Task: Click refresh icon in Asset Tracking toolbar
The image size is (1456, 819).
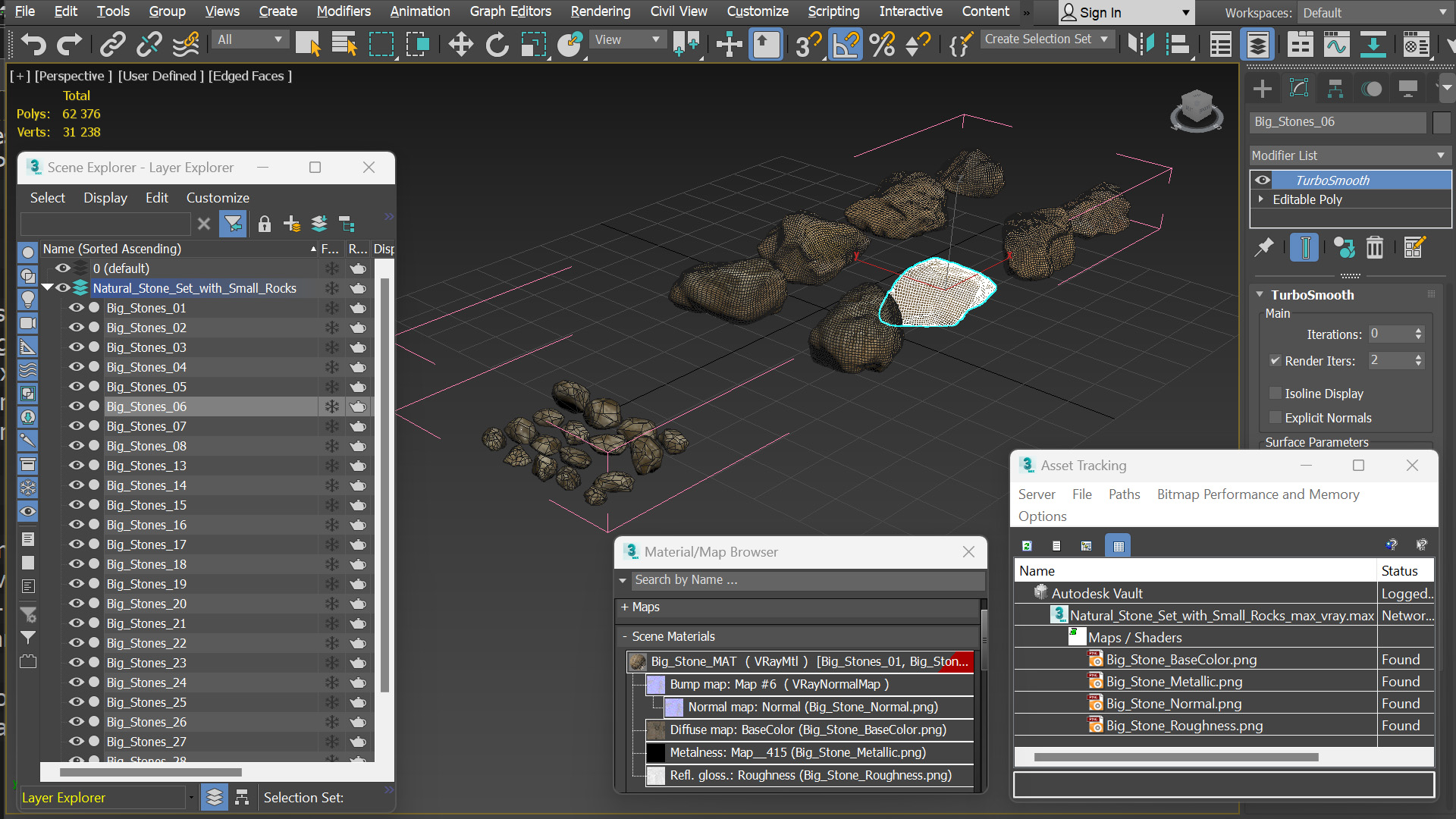Action: click(x=1027, y=545)
